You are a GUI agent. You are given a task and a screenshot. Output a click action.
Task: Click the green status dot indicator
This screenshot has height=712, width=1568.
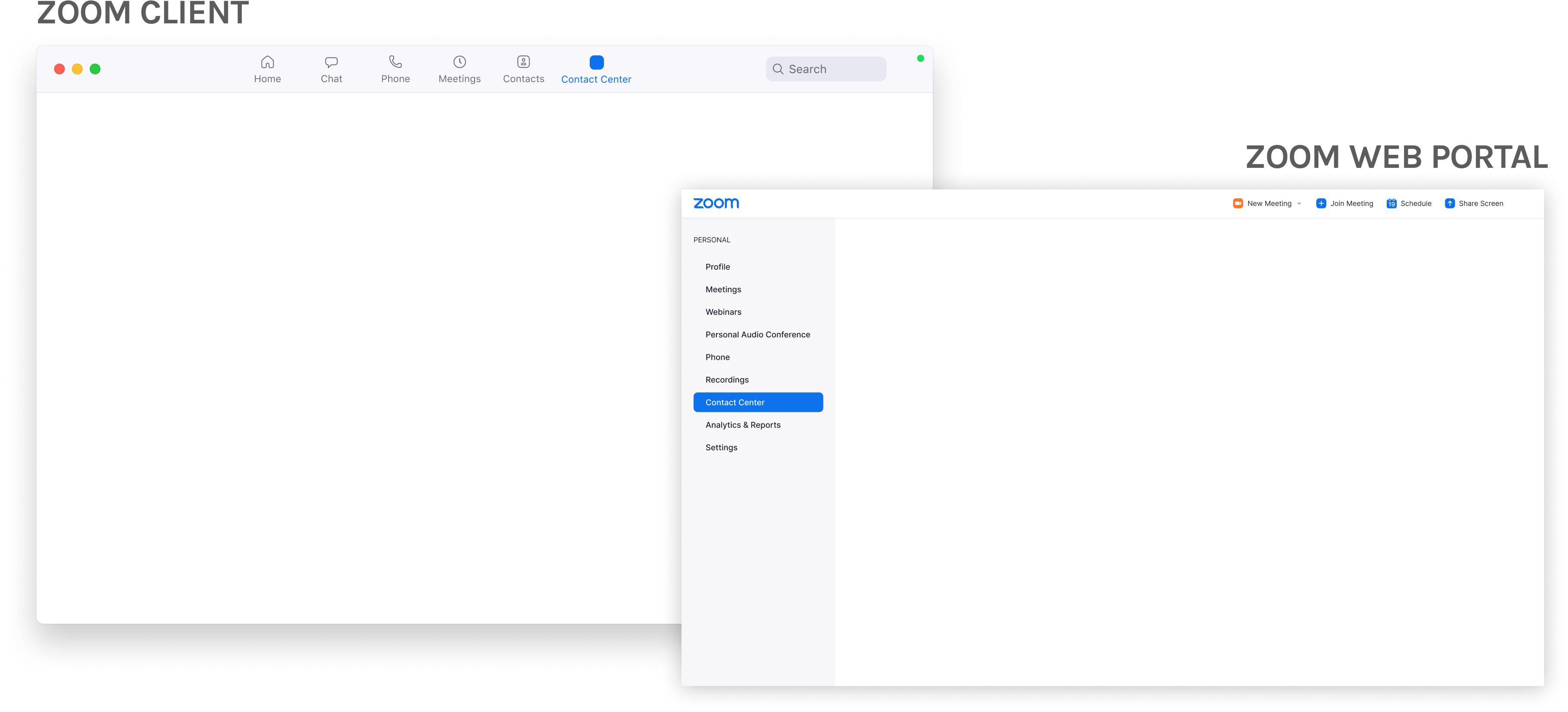pyautogui.click(x=920, y=58)
